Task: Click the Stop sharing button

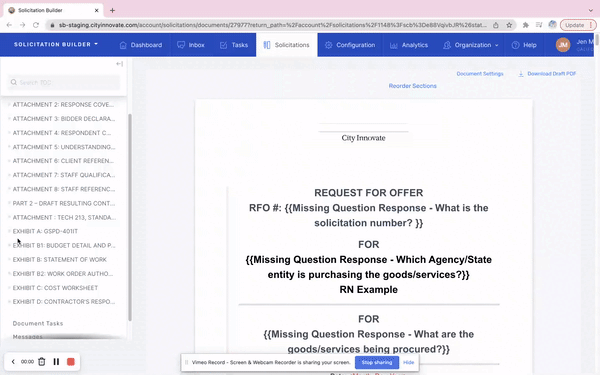Action: pyautogui.click(x=377, y=362)
